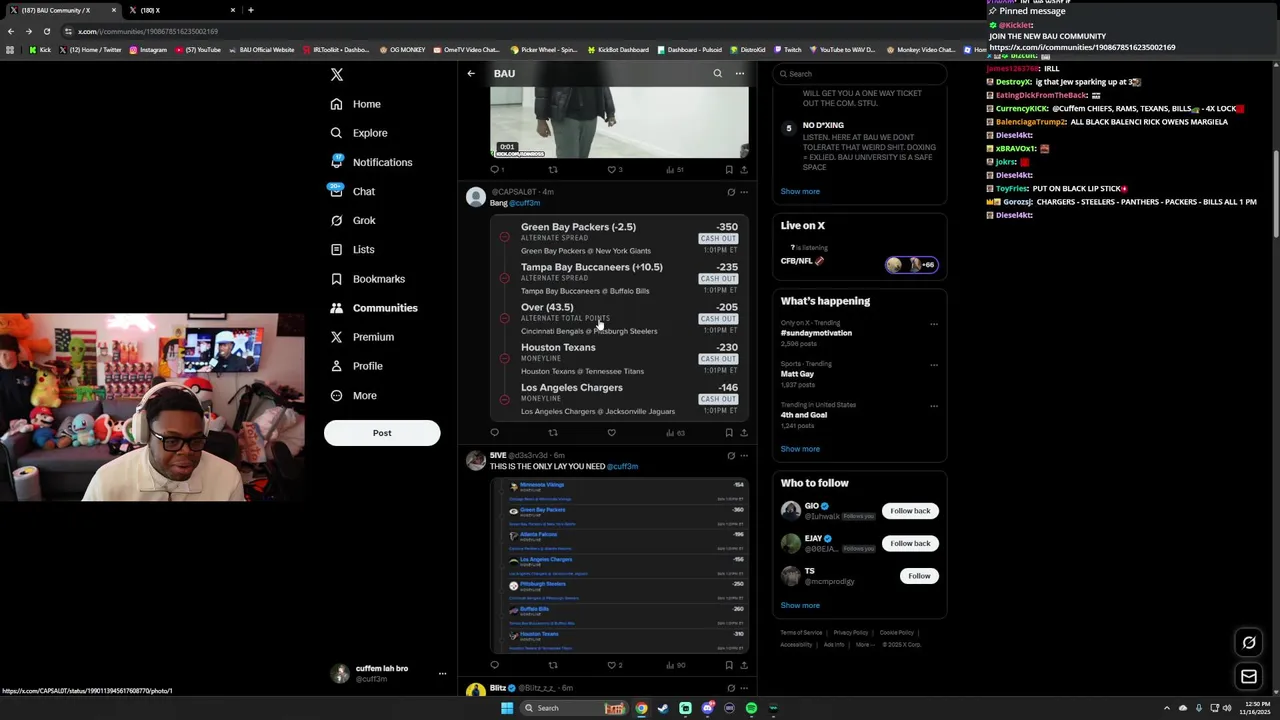This screenshot has width=1280, height=720.
Task: Open the floating Grok button
Action: pyautogui.click(x=1249, y=643)
